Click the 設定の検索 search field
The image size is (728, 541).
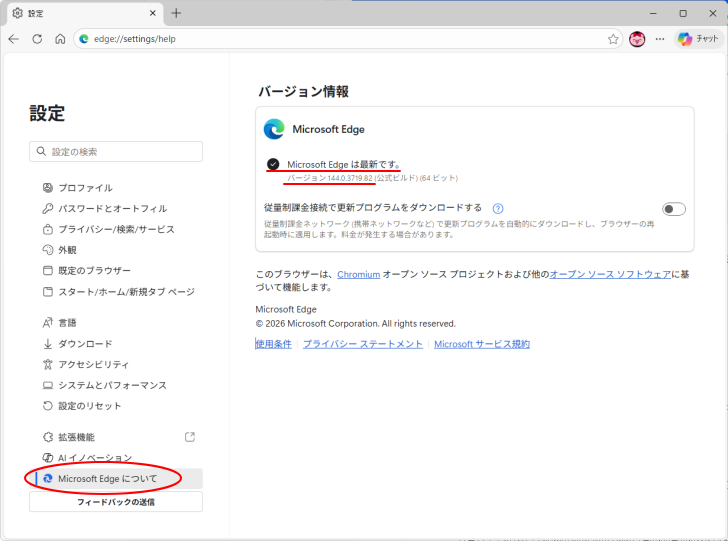(x=116, y=151)
